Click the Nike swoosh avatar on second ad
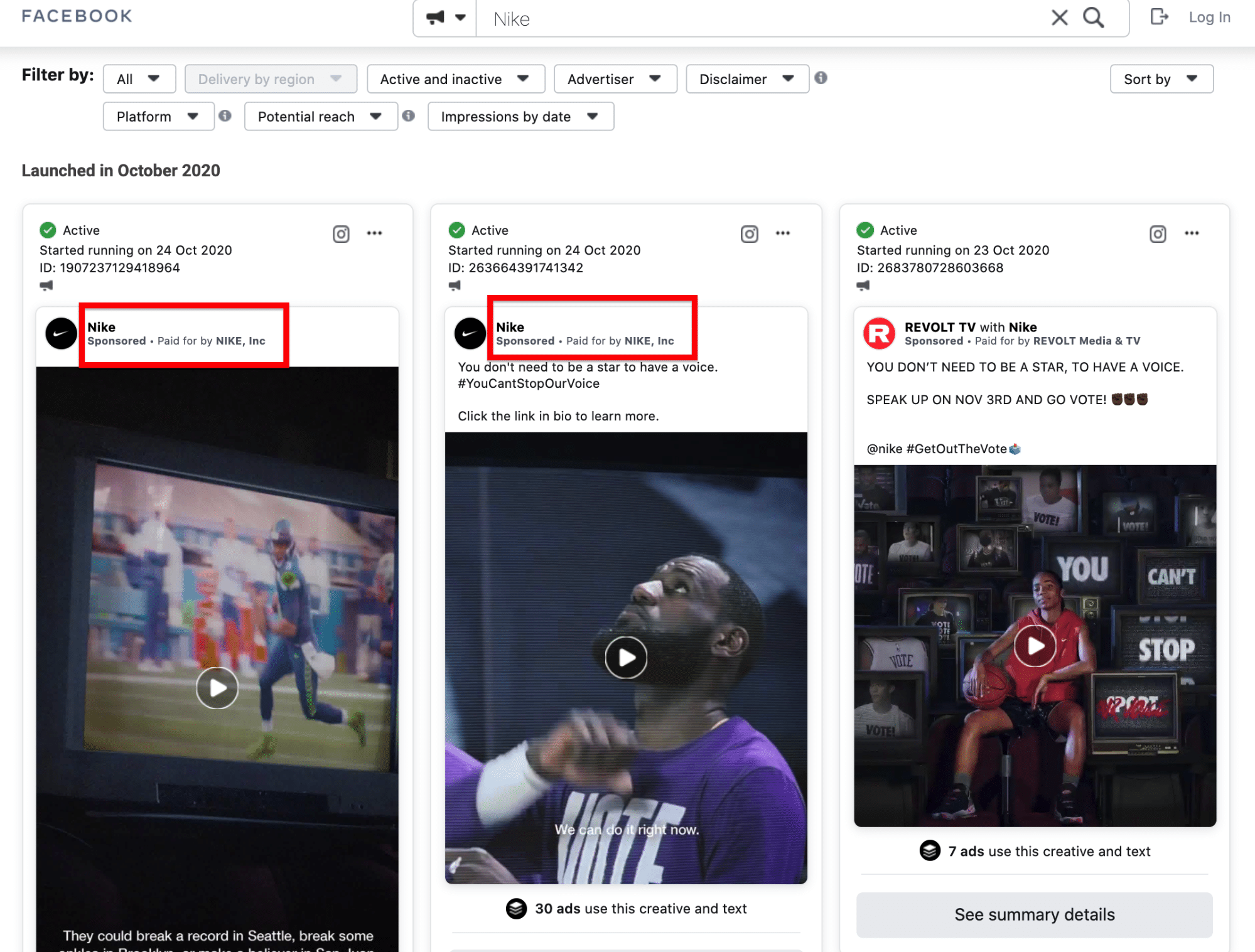 470,333
